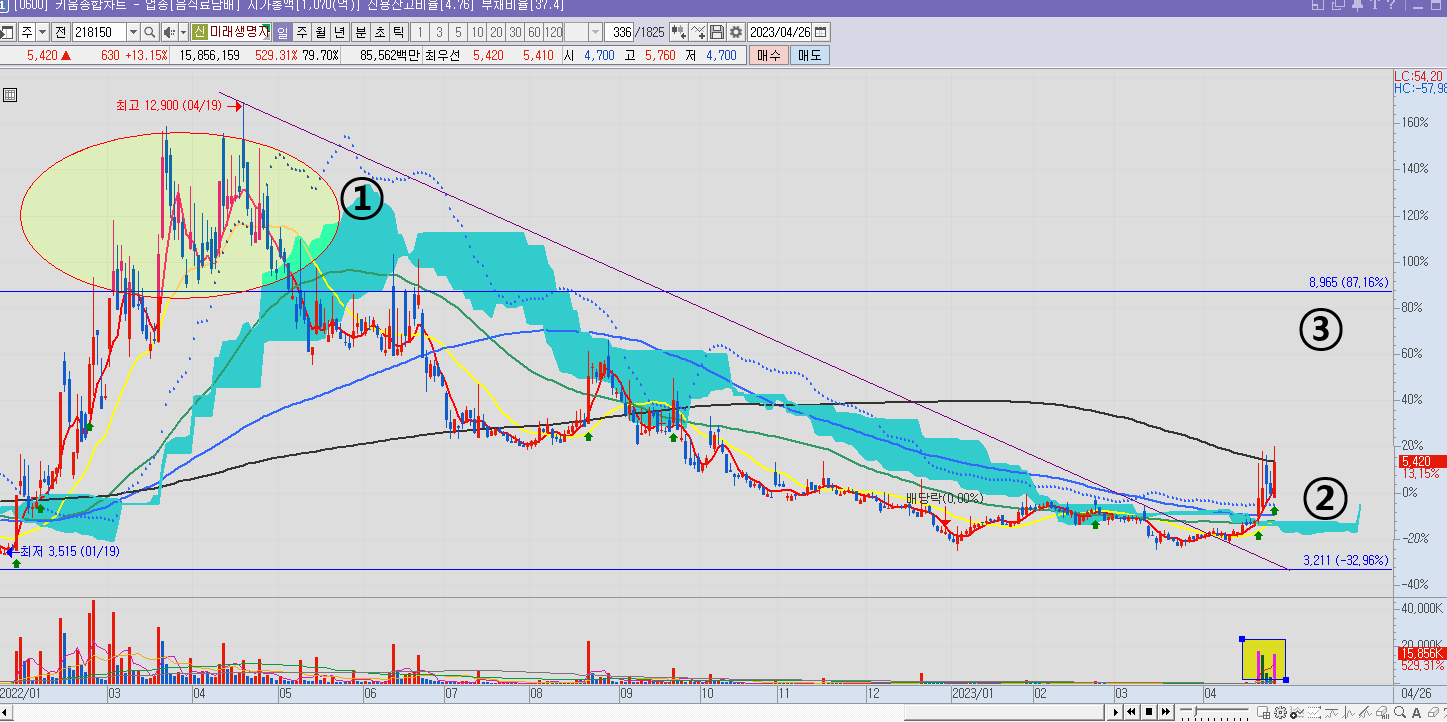
Task: Click the wave-line analysis icon at bottom
Action: 1348,712
